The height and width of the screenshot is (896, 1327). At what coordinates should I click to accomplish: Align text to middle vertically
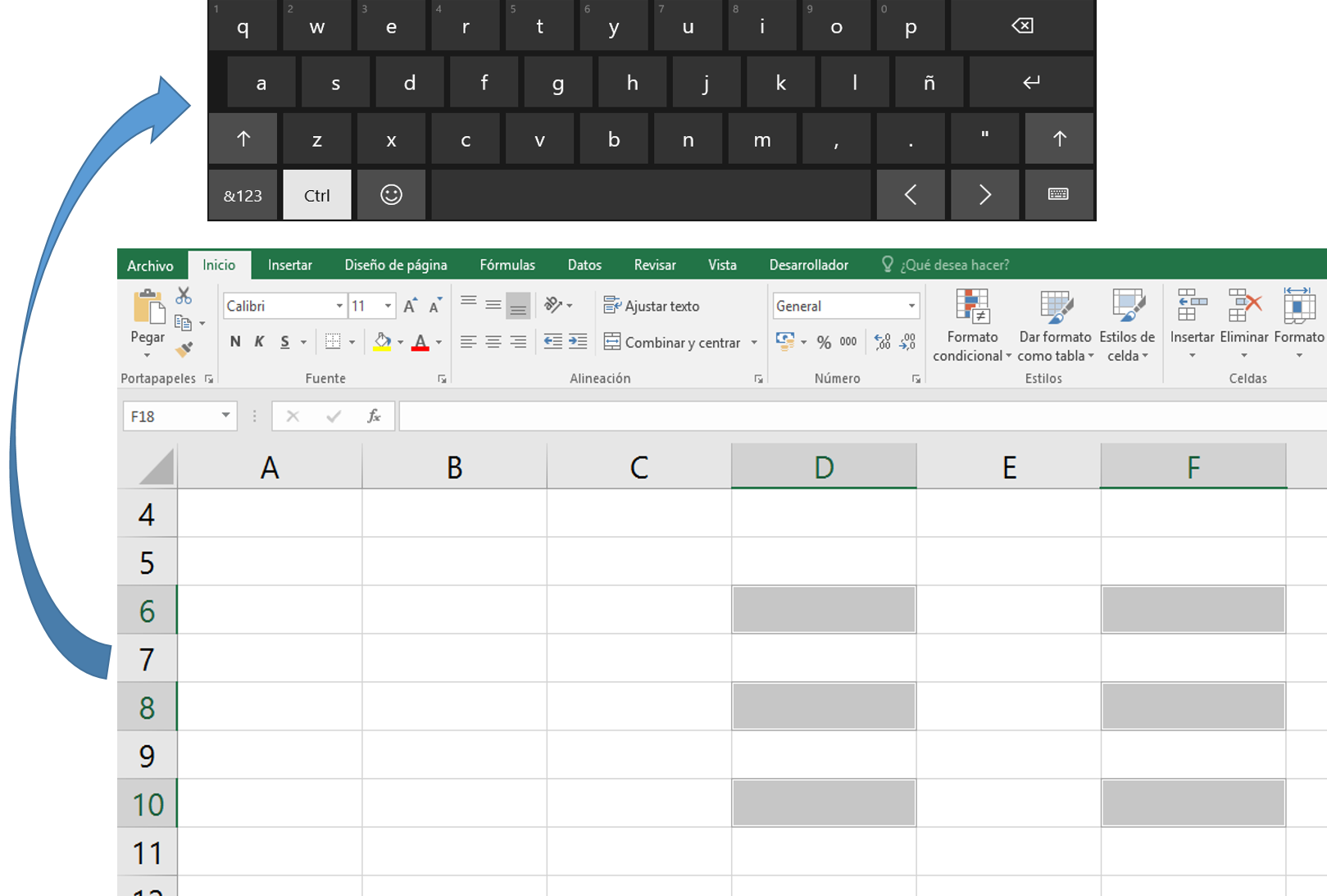pyautogui.click(x=493, y=305)
